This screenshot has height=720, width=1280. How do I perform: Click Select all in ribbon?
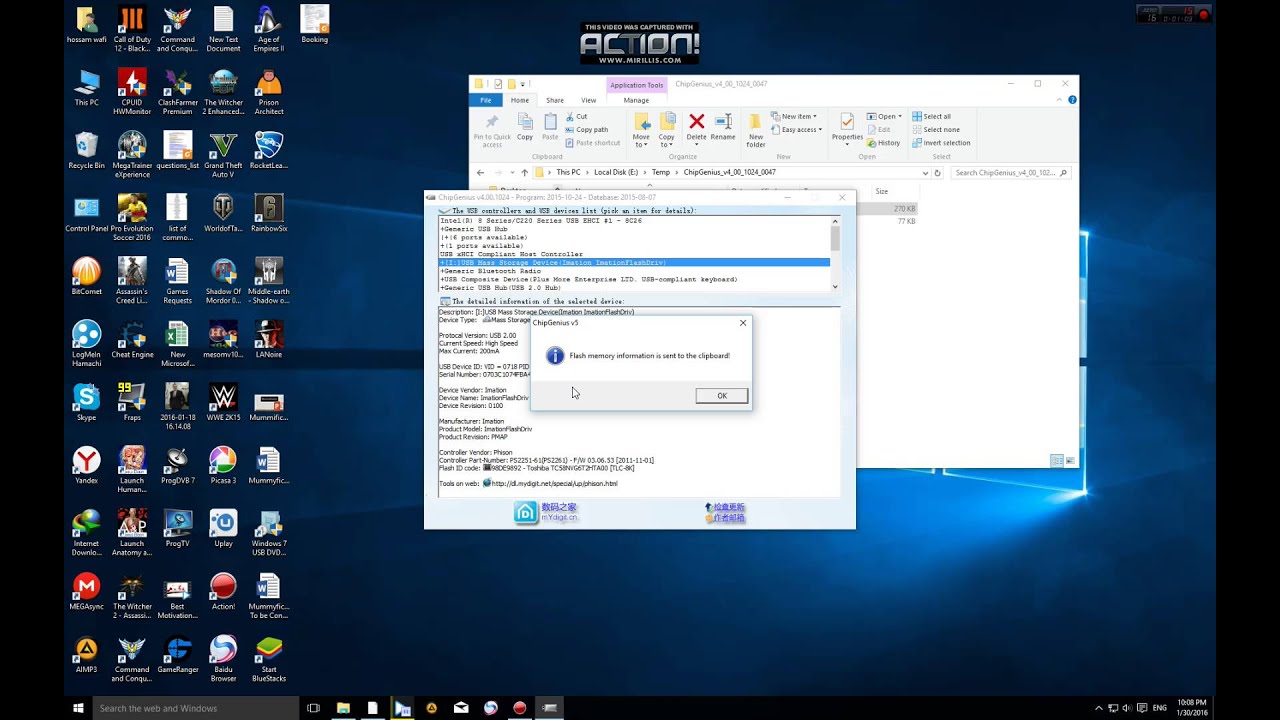(x=936, y=116)
